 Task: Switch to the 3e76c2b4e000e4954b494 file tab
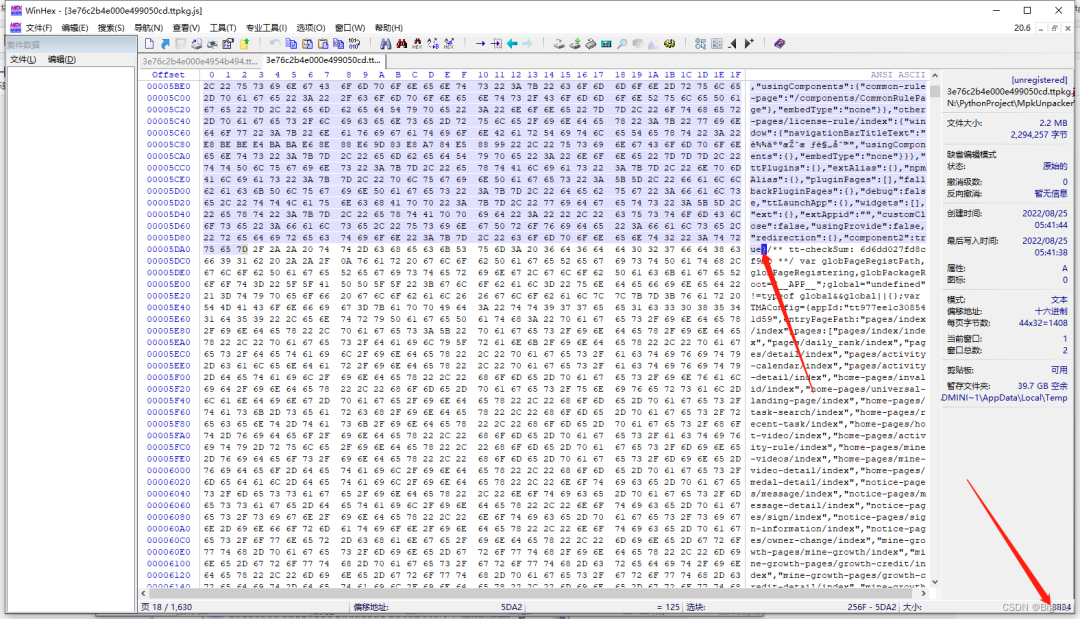pos(200,61)
